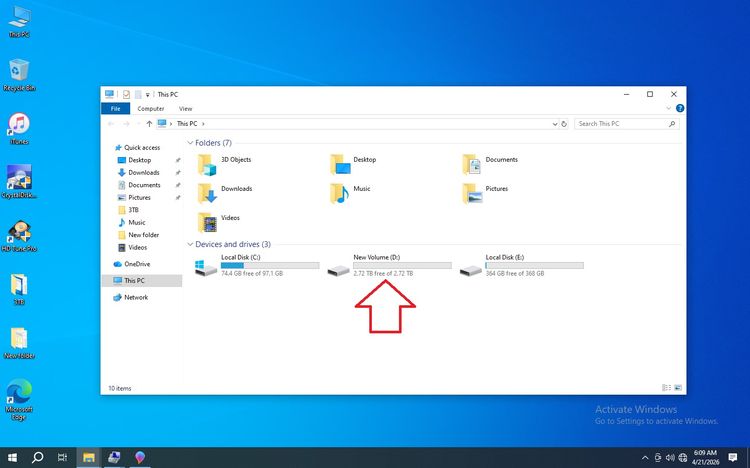750x468 pixels.
Task: Select the Local Disk (C:) drive
Action: pyautogui.click(x=257, y=265)
